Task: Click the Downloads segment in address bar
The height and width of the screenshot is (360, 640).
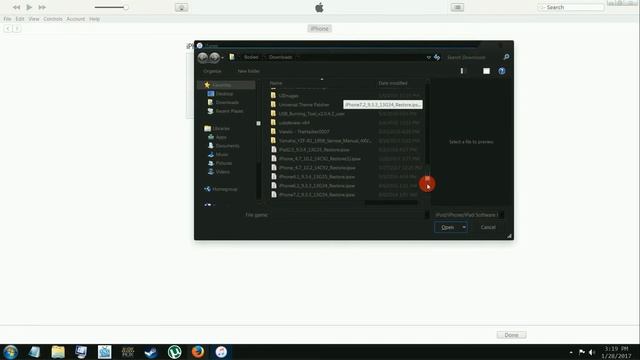Action: [280, 57]
